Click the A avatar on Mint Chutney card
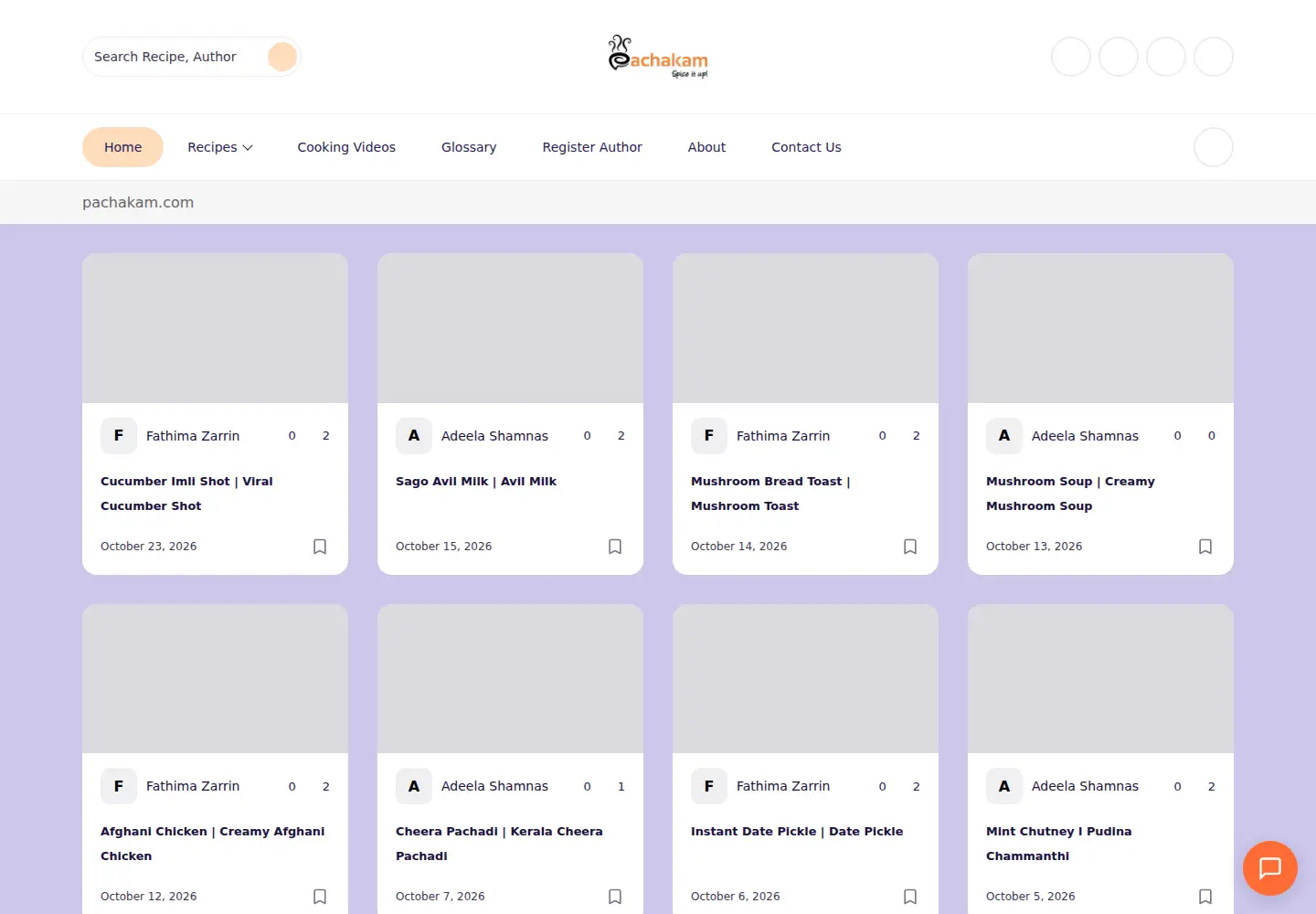This screenshot has width=1316, height=914. pos(1004,786)
